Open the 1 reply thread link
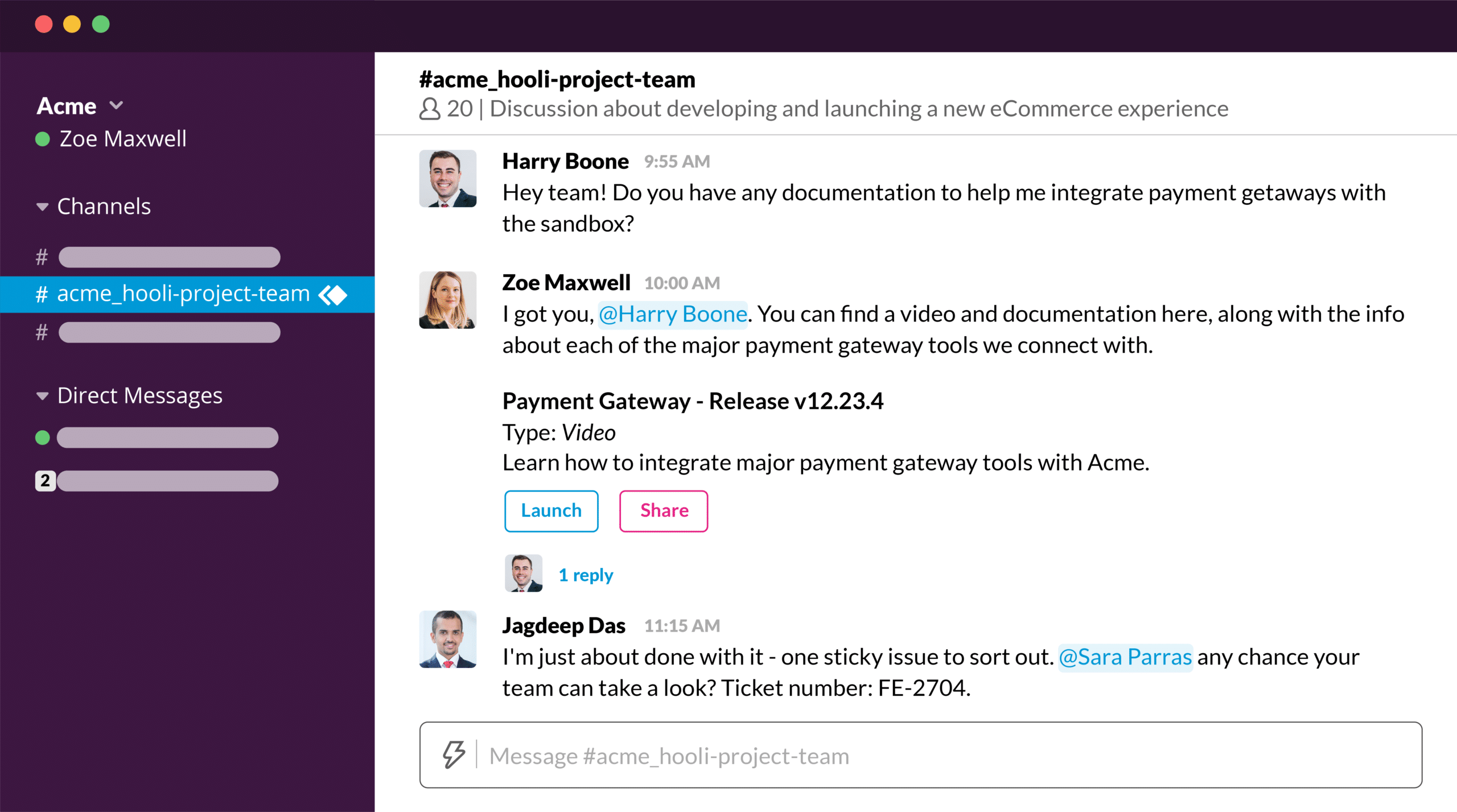1457x812 pixels. coord(586,575)
